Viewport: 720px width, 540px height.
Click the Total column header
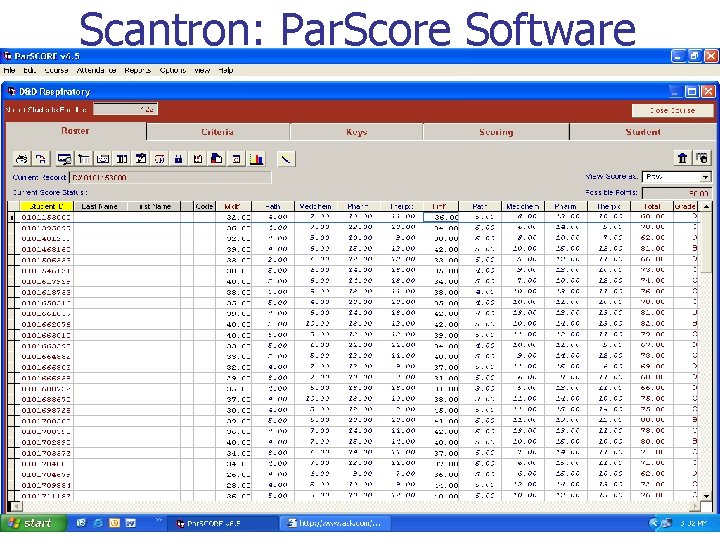pyautogui.click(x=652, y=206)
